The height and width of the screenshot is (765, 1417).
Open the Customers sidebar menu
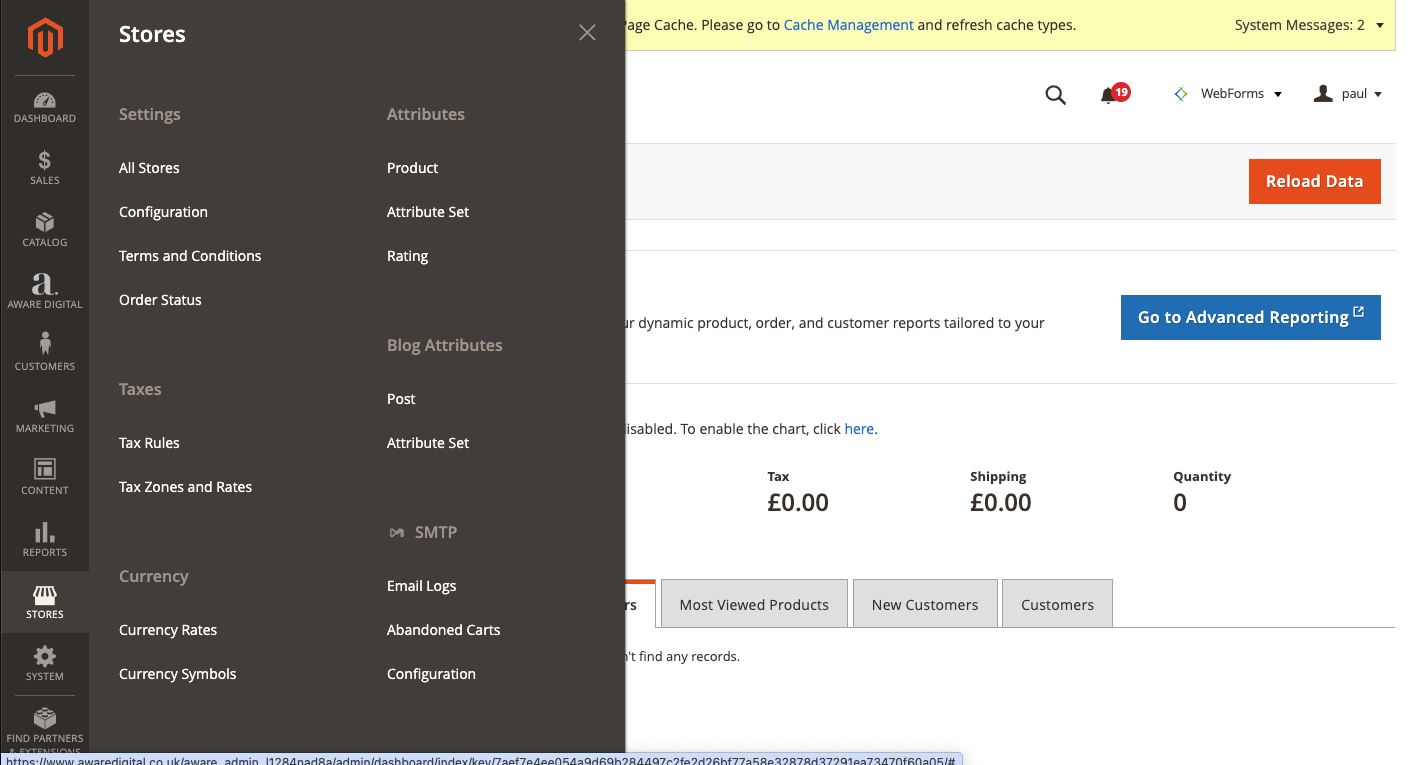pos(45,354)
